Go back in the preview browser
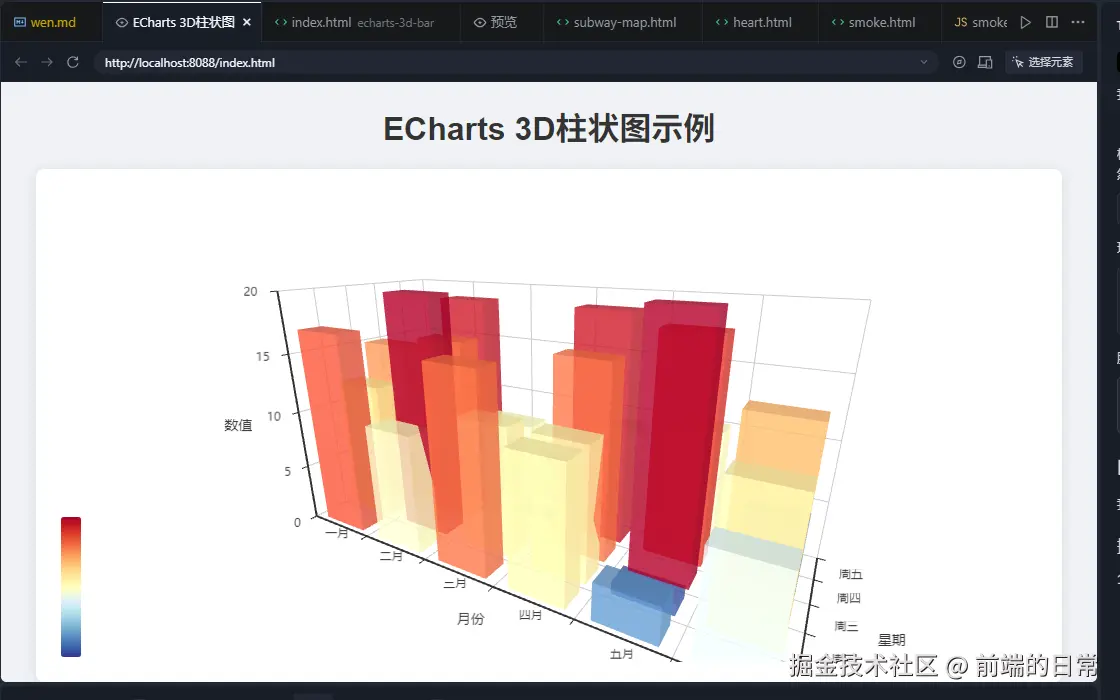 (x=21, y=62)
